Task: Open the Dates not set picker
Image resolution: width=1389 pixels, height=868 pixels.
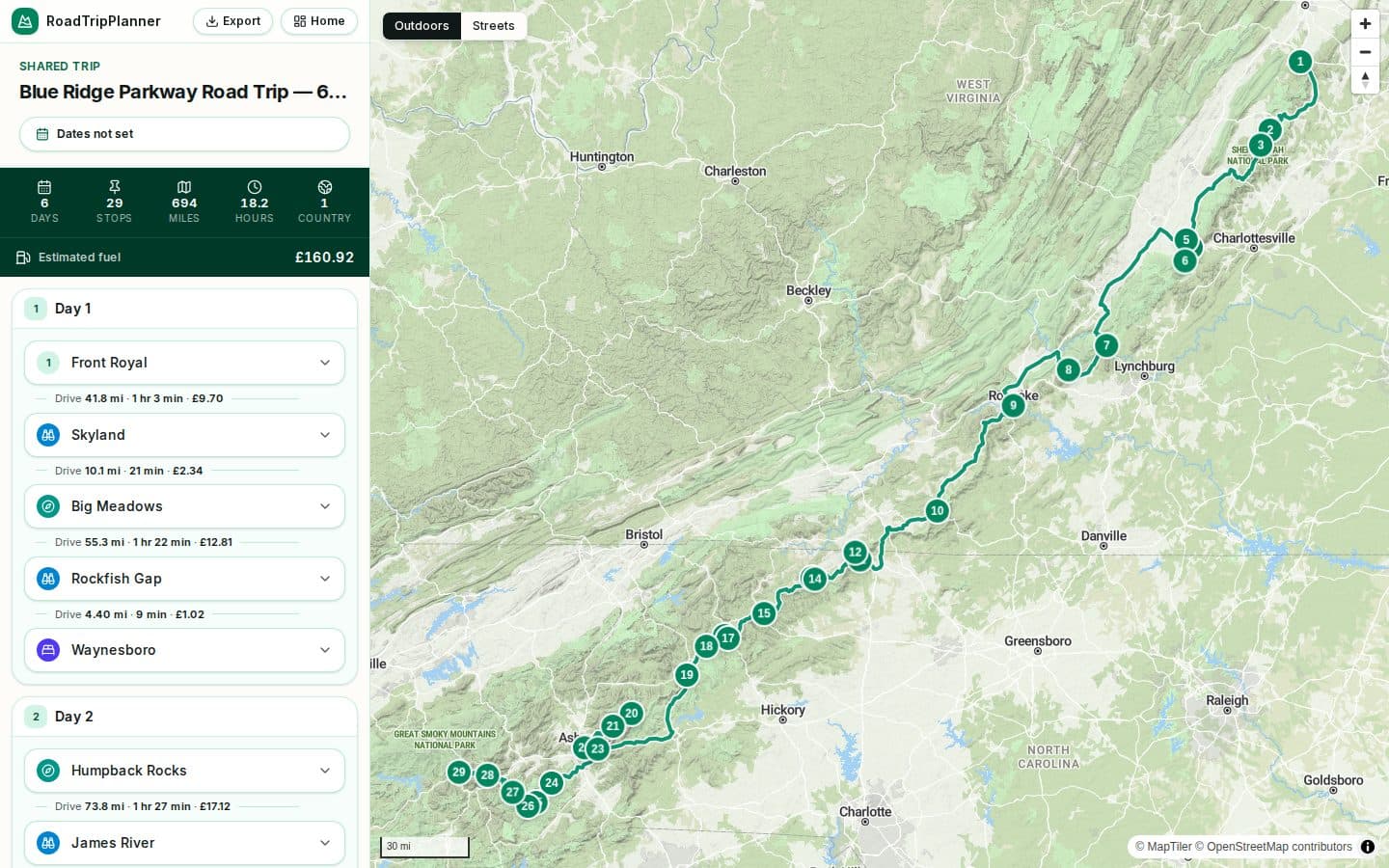Action: click(x=184, y=134)
